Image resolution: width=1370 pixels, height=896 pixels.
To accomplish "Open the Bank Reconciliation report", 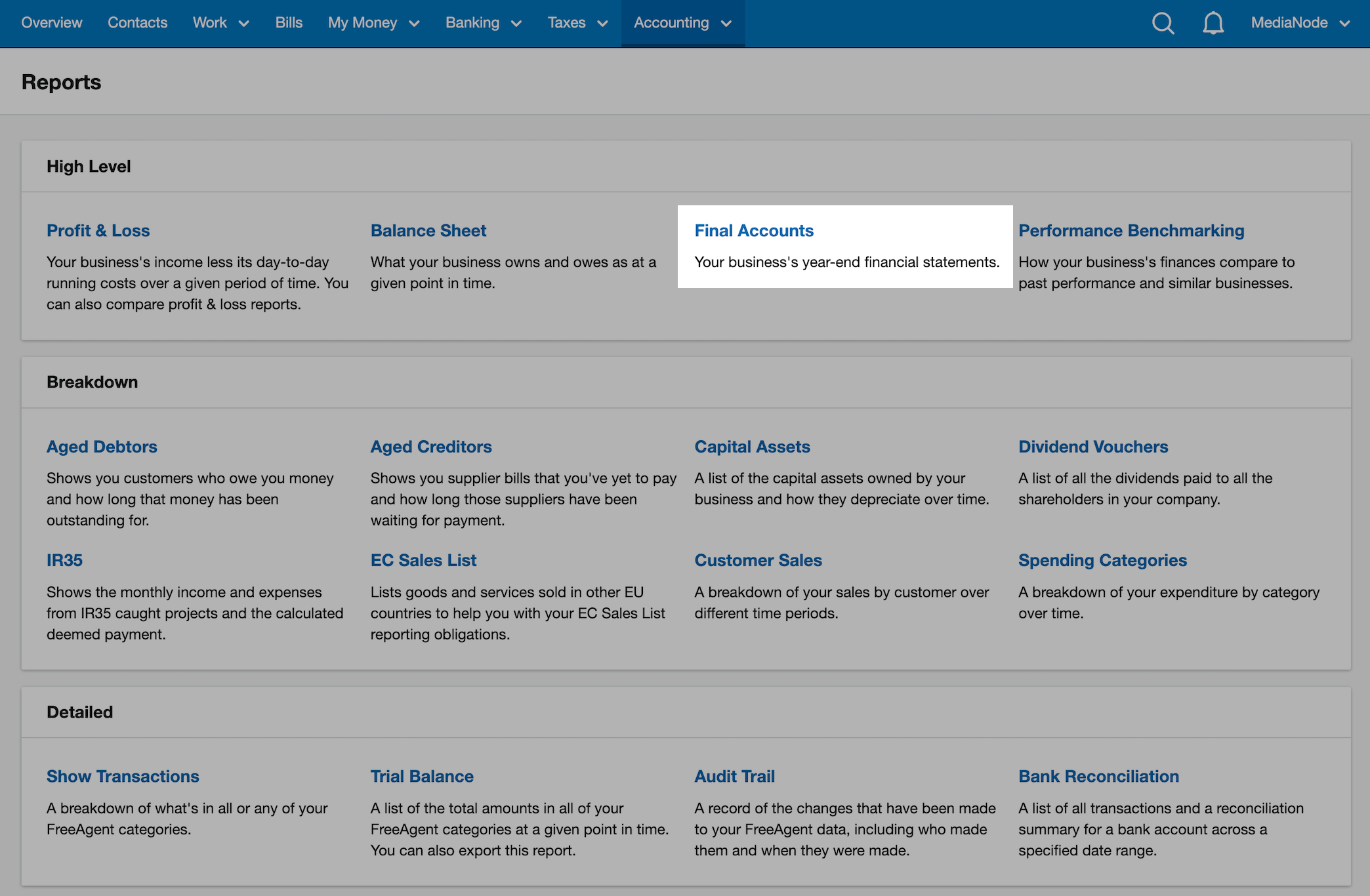I will tap(1098, 776).
